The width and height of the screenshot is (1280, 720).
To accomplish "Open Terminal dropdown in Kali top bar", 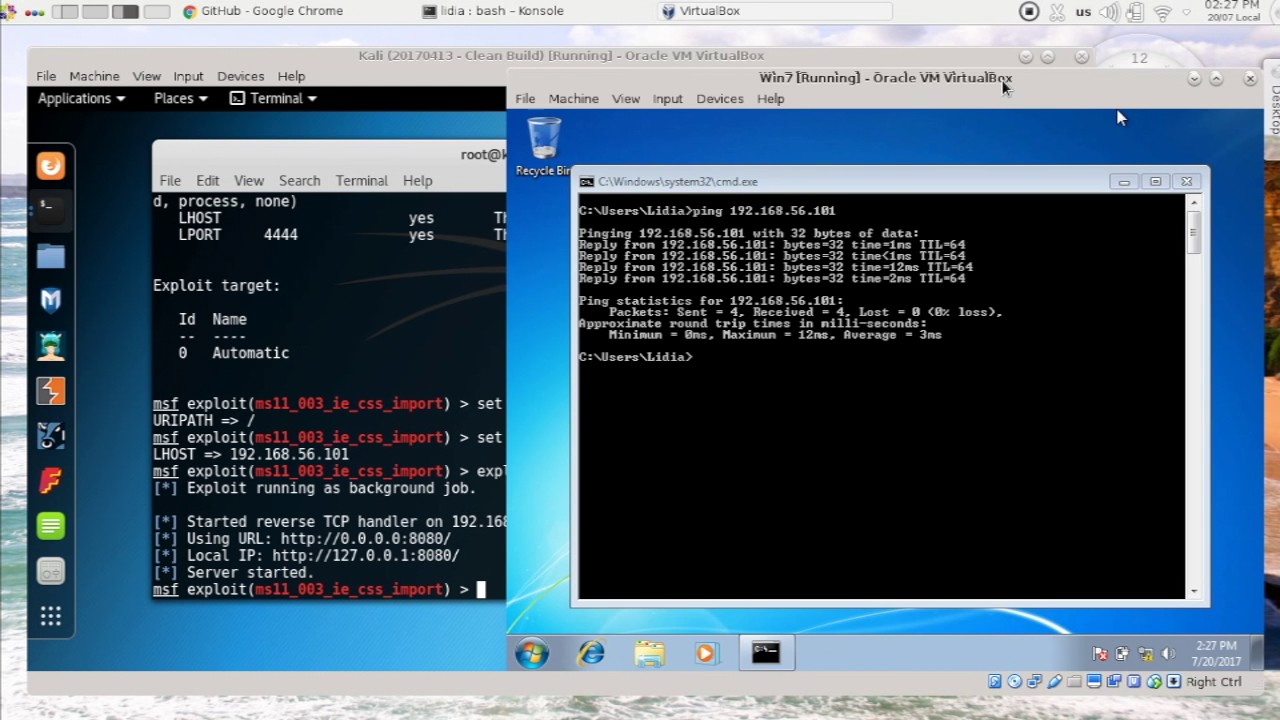I will pos(273,98).
